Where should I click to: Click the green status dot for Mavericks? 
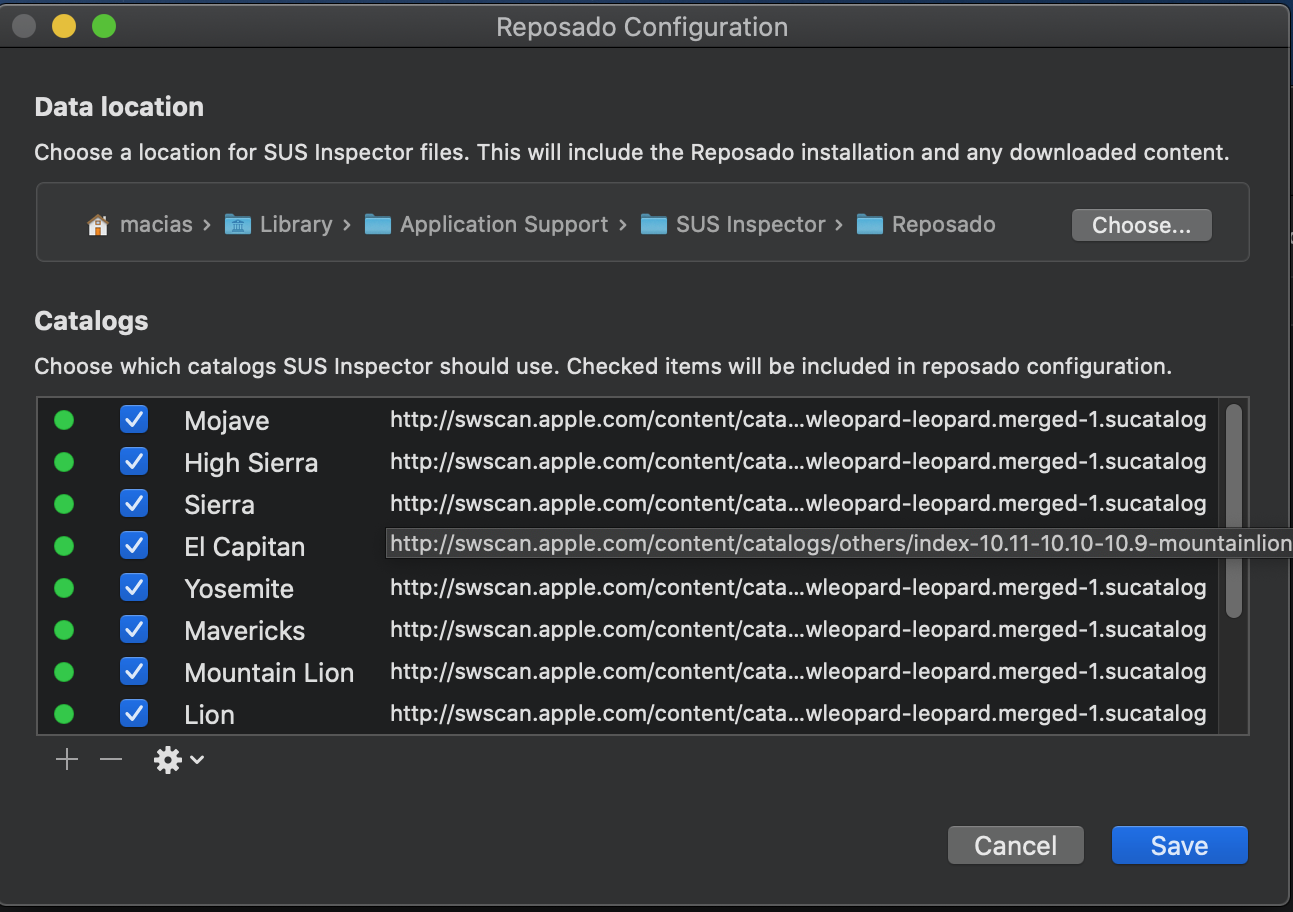click(64, 630)
